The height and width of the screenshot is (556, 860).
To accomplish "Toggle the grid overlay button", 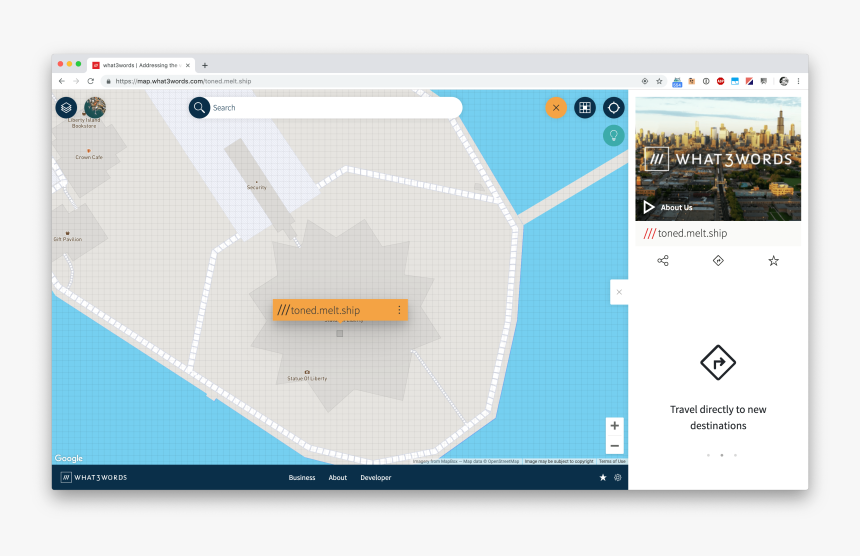I will tap(585, 107).
